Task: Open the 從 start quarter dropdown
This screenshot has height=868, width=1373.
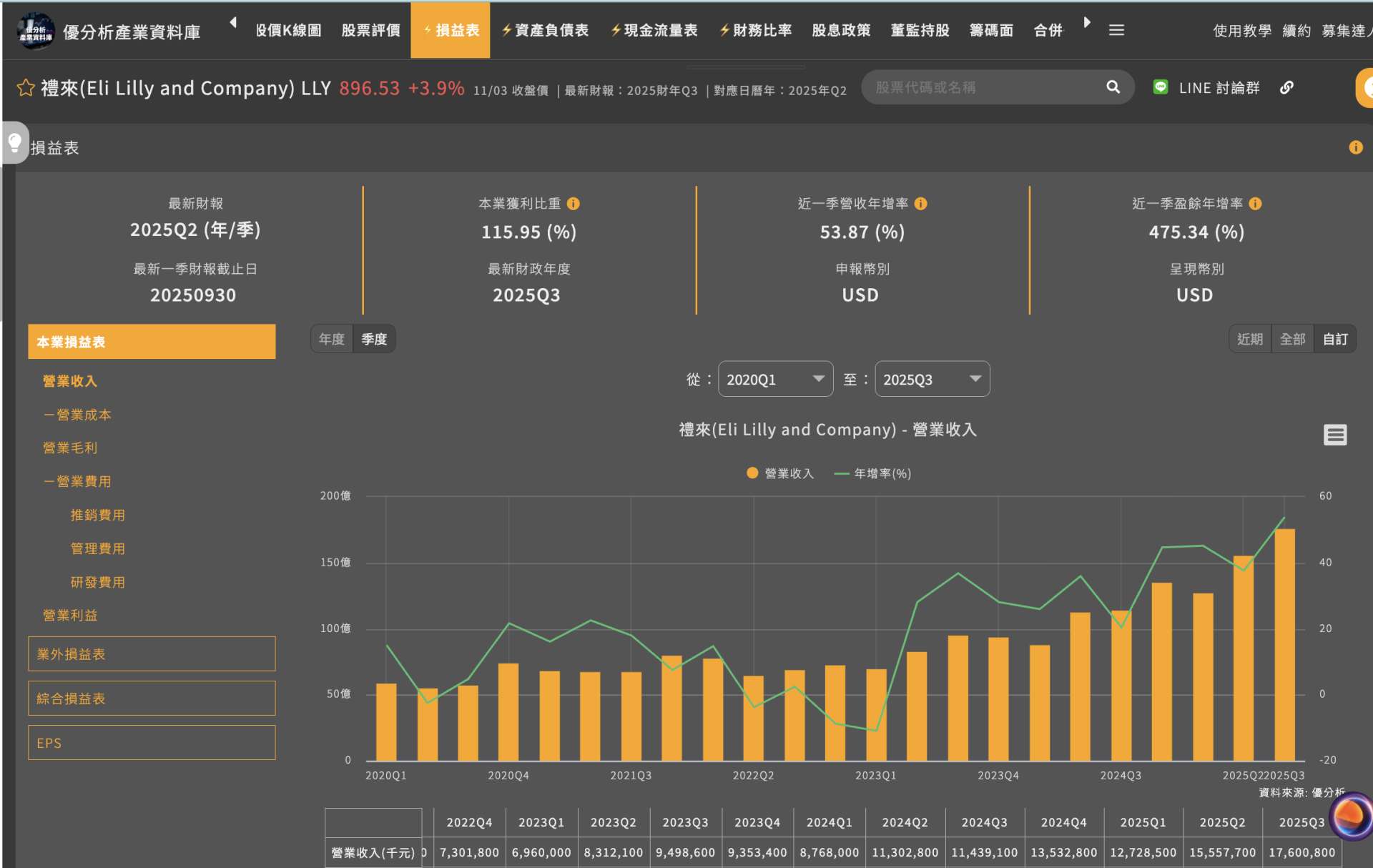Action: point(775,379)
